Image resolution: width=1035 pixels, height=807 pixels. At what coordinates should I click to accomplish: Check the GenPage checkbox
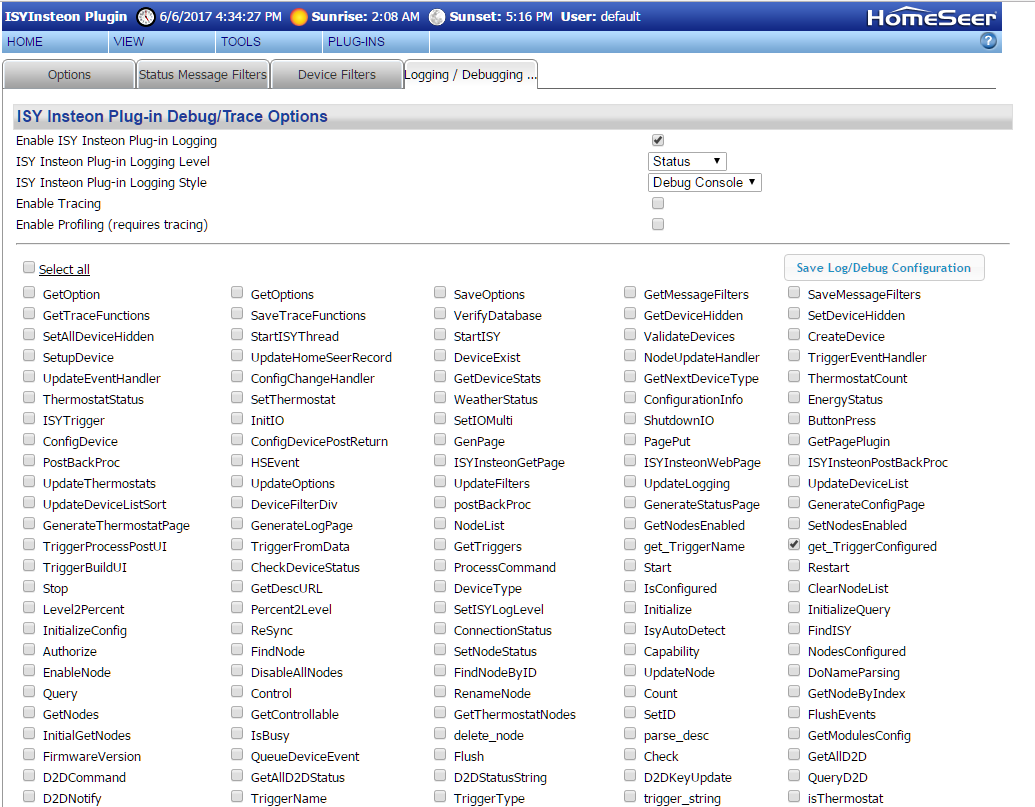point(440,439)
